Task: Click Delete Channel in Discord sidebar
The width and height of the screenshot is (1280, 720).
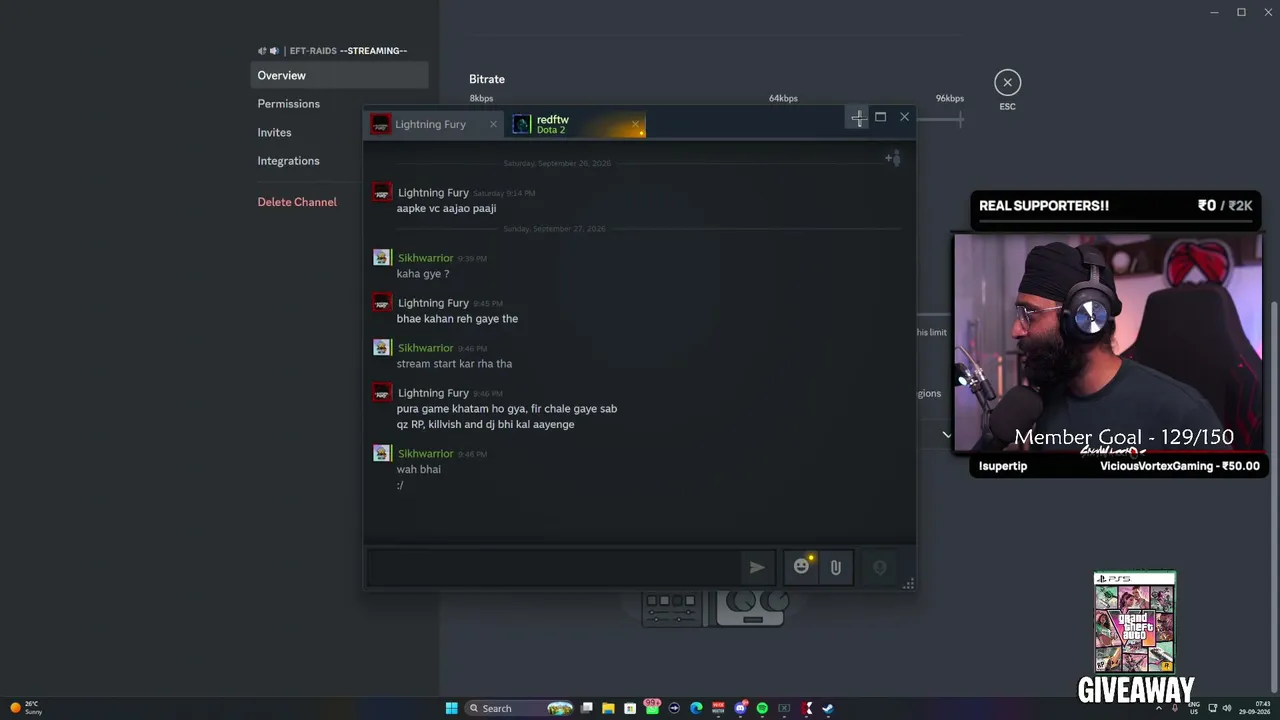Action: coord(297,202)
